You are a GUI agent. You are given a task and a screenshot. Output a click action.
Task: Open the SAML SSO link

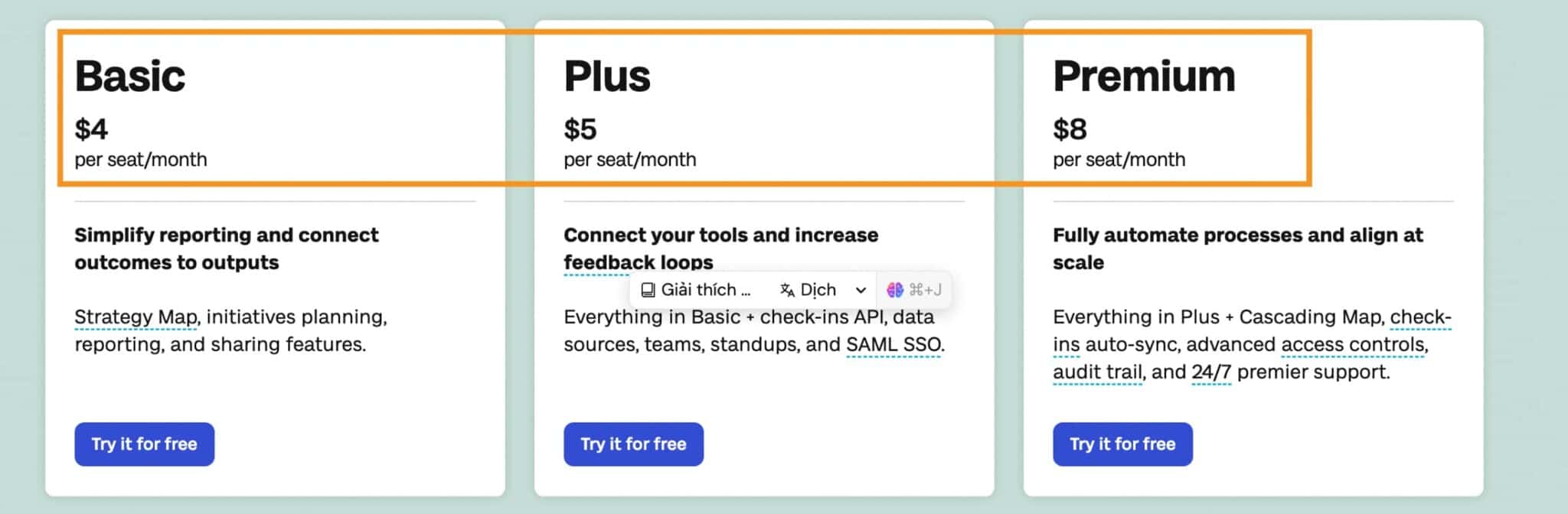tap(893, 344)
